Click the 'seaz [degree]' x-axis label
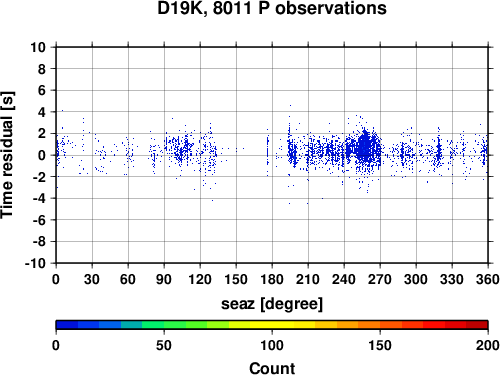The image size is (500, 375). click(x=272, y=304)
